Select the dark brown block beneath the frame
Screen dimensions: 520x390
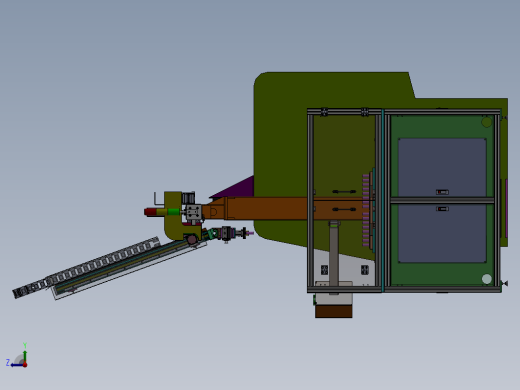pyautogui.click(x=334, y=312)
